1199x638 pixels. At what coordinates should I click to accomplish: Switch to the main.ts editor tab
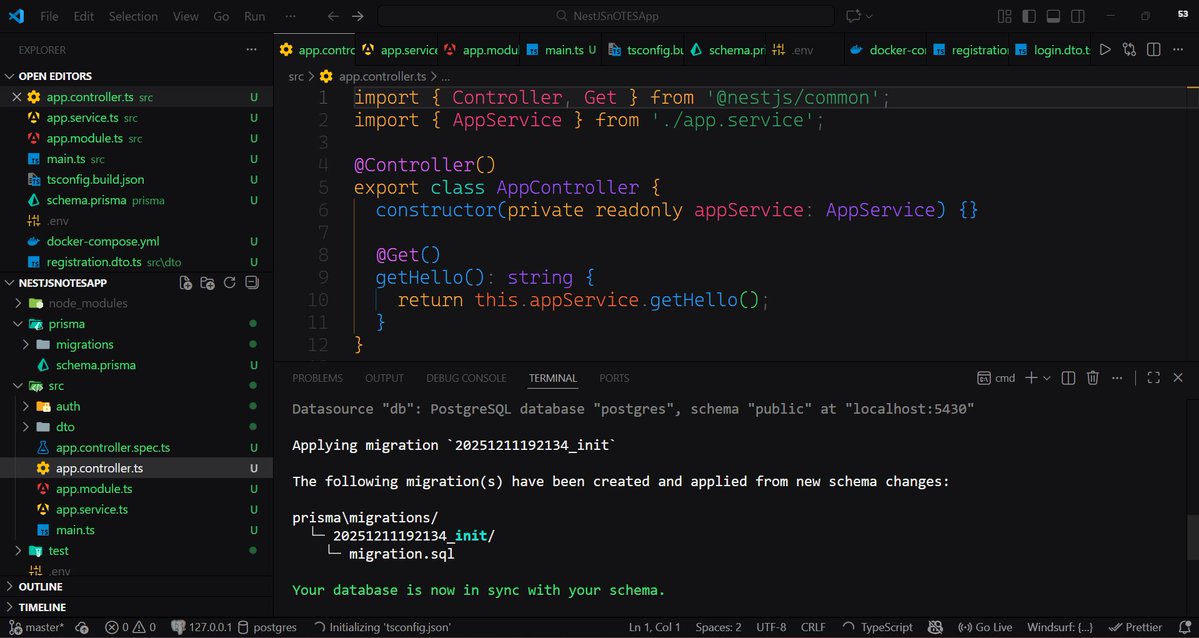[x=562, y=50]
